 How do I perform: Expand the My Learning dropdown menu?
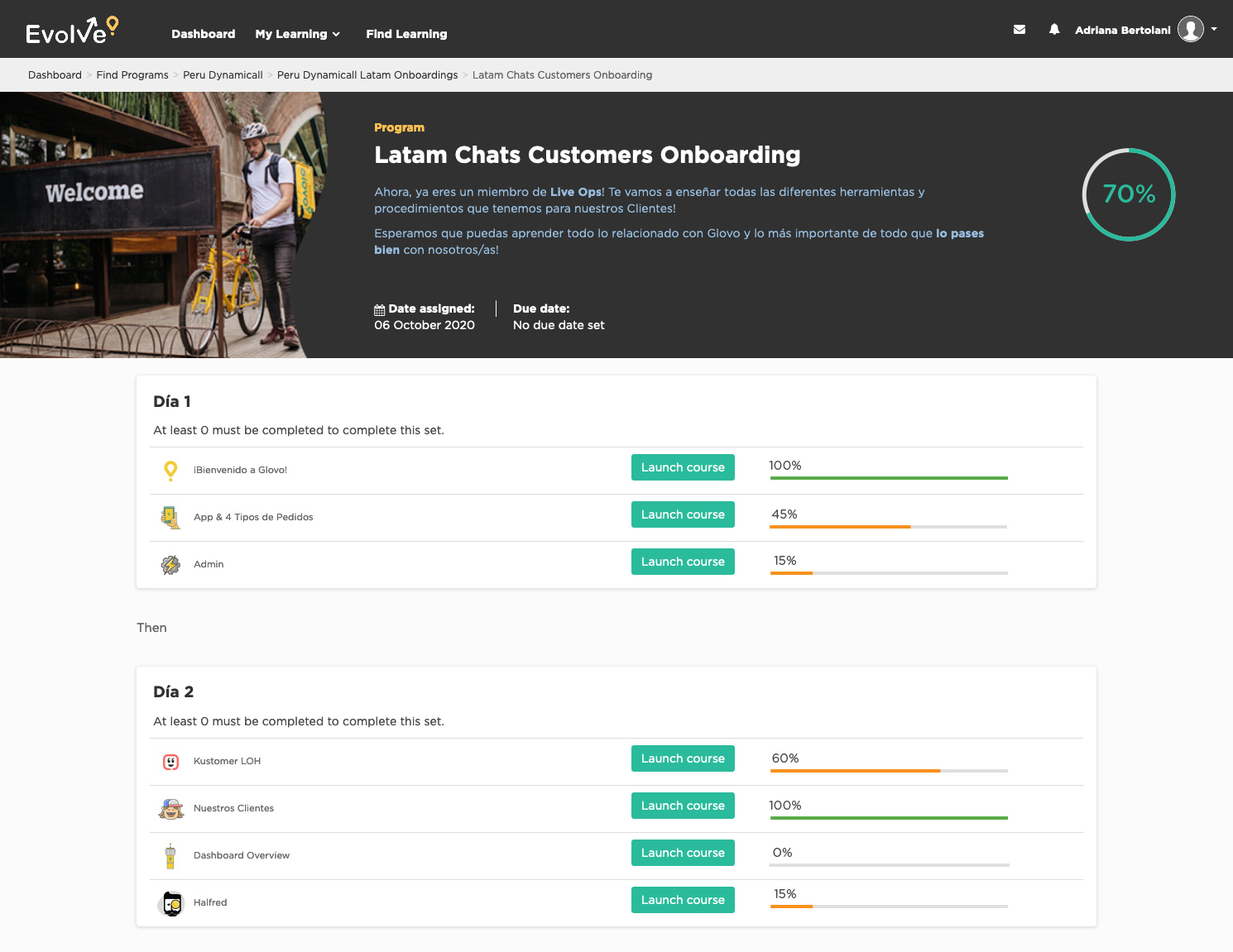pyautogui.click(x=297, y=34)
